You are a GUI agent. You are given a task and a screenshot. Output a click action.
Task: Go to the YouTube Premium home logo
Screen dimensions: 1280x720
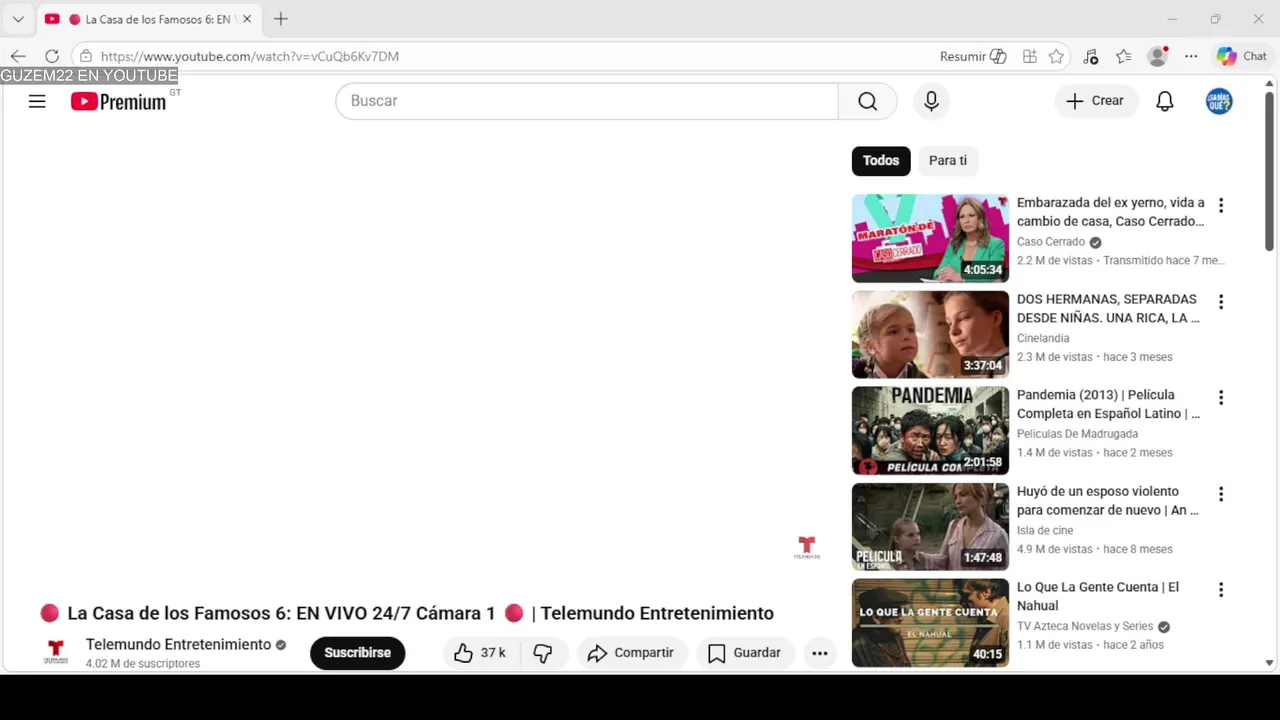coord(118,101)
